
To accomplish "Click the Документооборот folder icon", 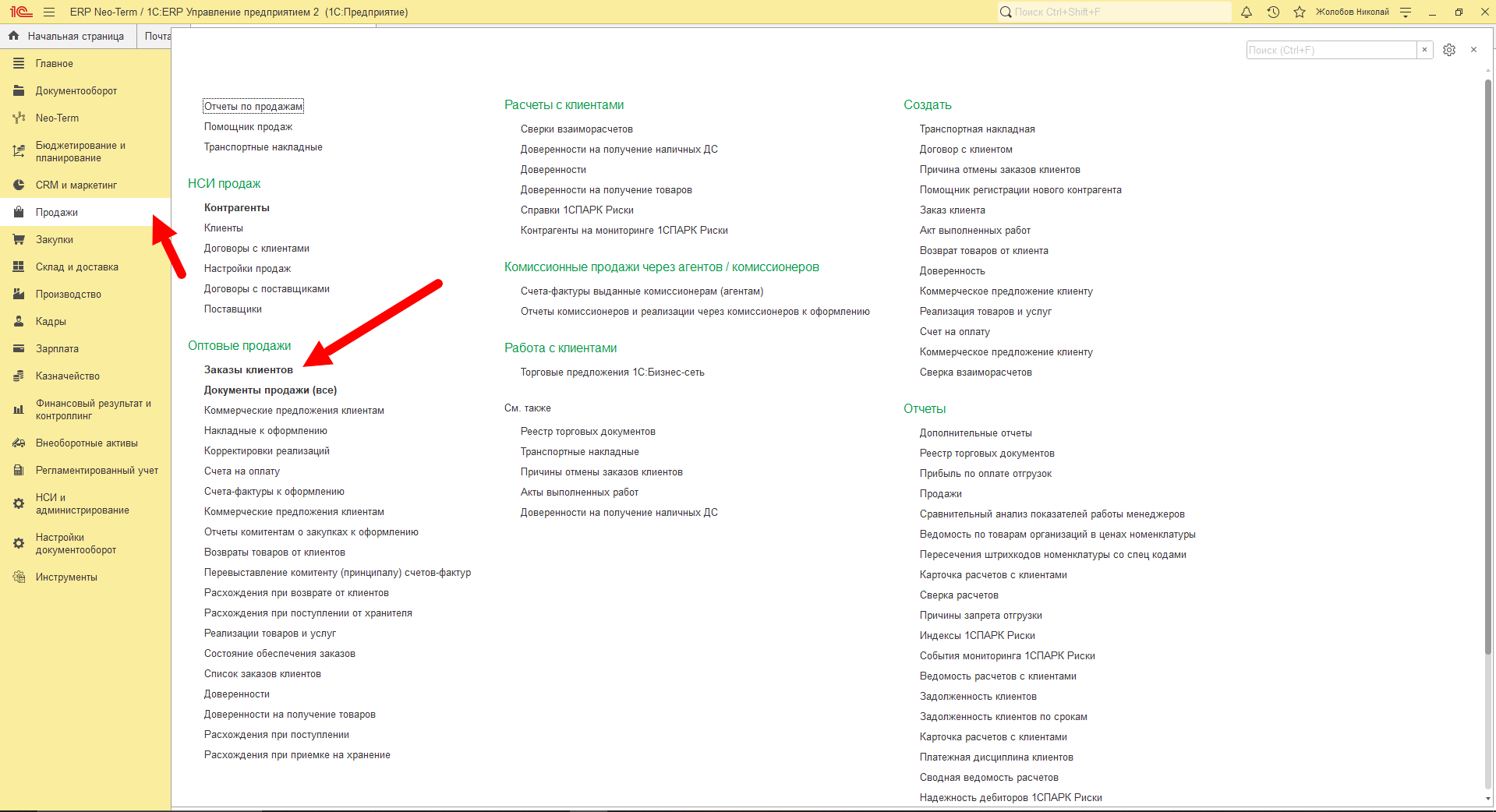I will (x=19, y=90).
